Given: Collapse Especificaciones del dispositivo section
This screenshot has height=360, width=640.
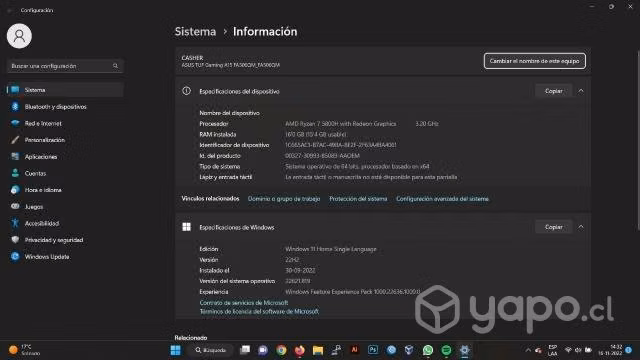Looking at the screenshot, I should coord(581,91).
